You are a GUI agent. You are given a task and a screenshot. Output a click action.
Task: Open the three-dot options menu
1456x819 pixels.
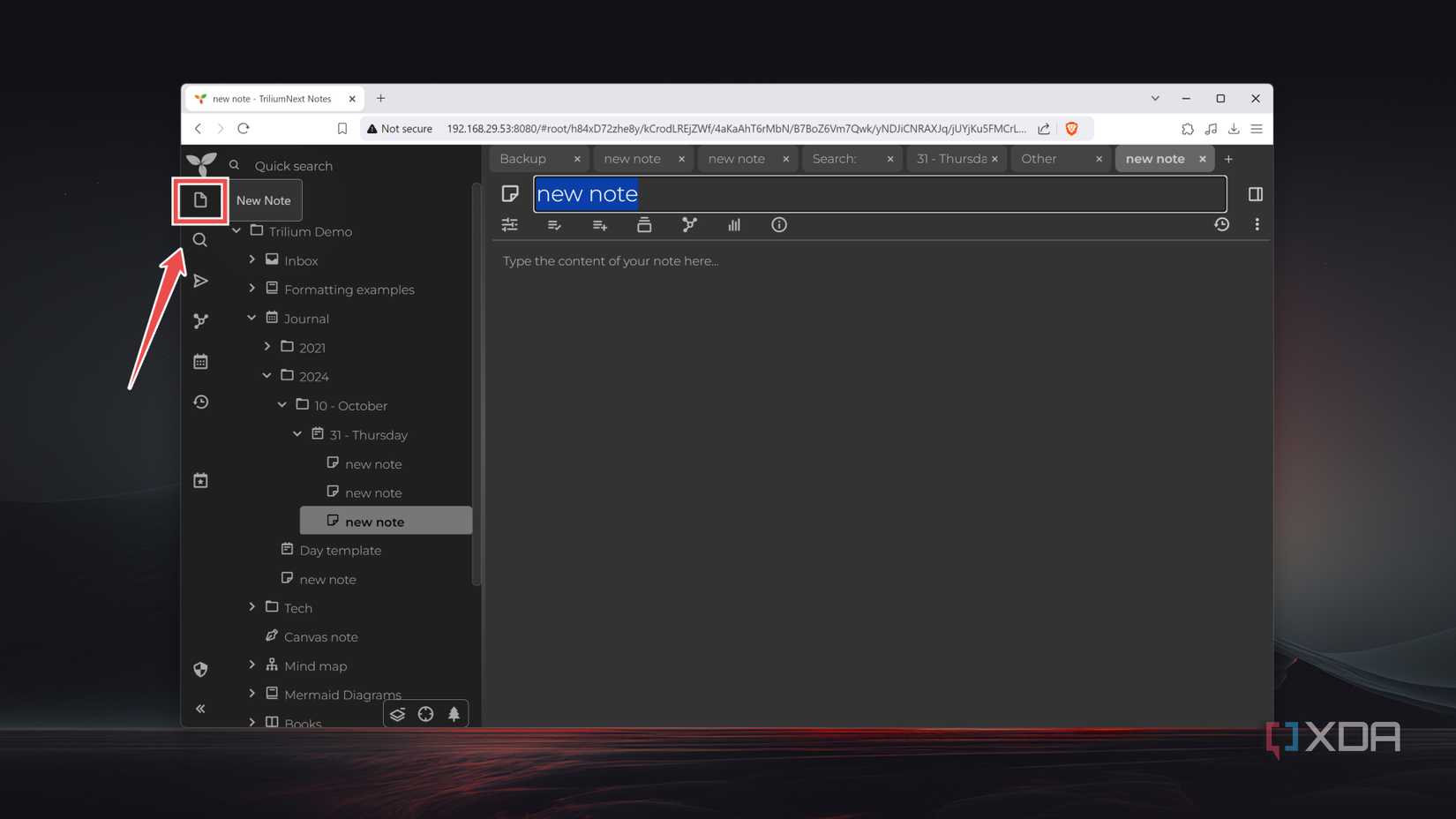(1257, 225)
